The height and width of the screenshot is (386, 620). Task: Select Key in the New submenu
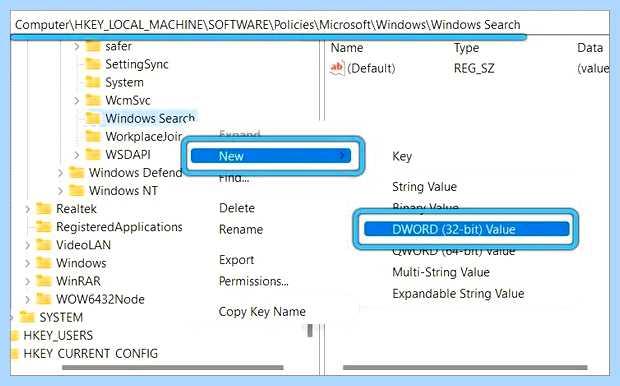click(x=402, y=156)
